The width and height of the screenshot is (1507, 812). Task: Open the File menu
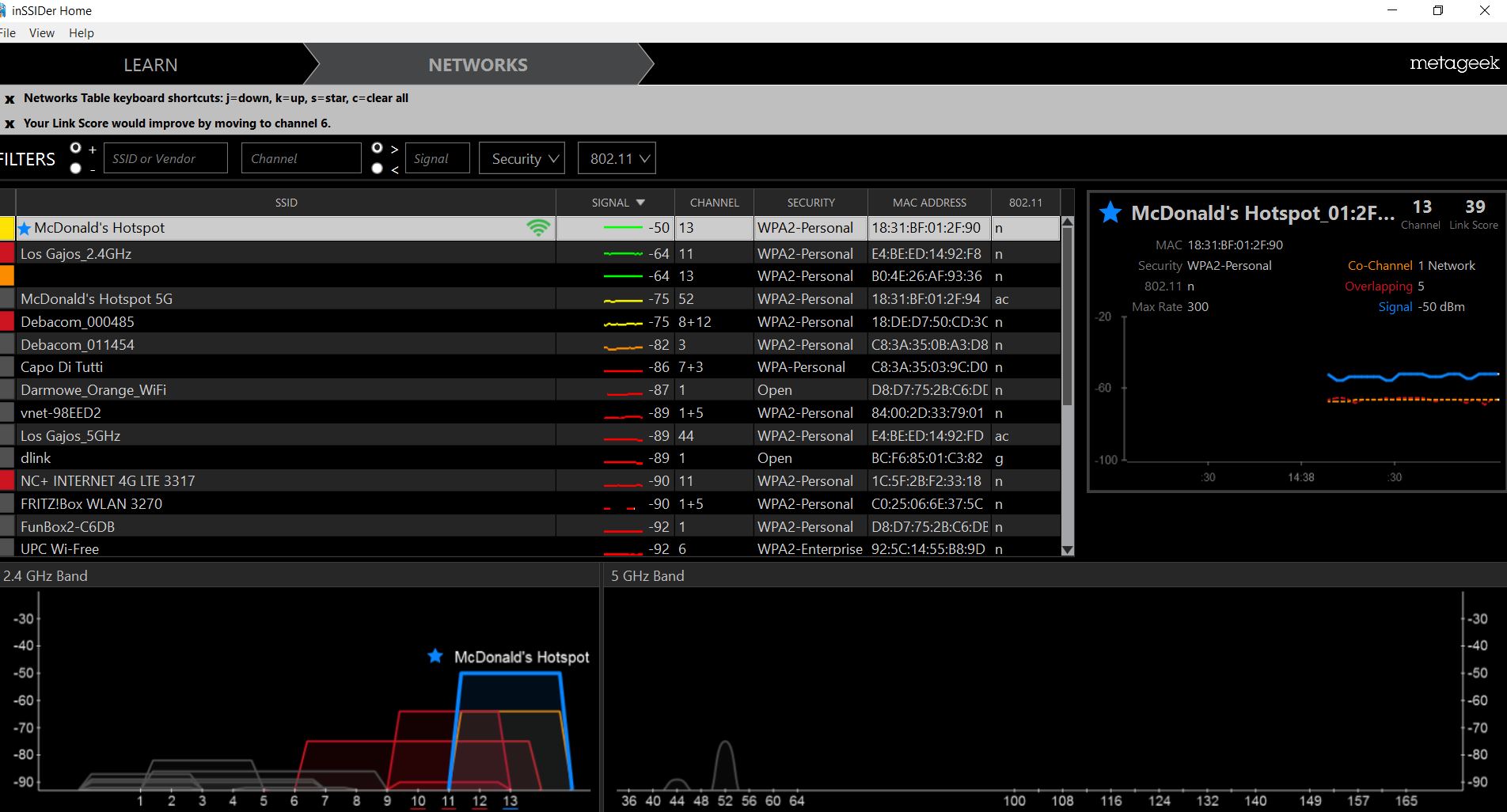point(8,33)
